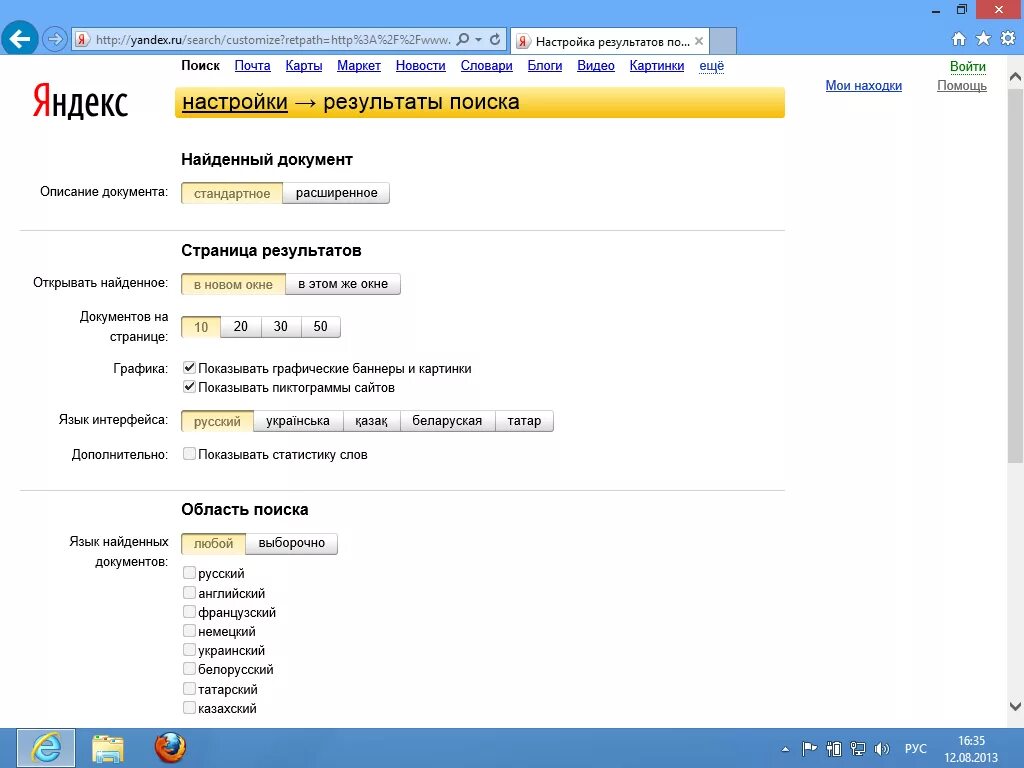Open the Блоги link
Screen dimensions: 1024x768
(x=545, y=65)
